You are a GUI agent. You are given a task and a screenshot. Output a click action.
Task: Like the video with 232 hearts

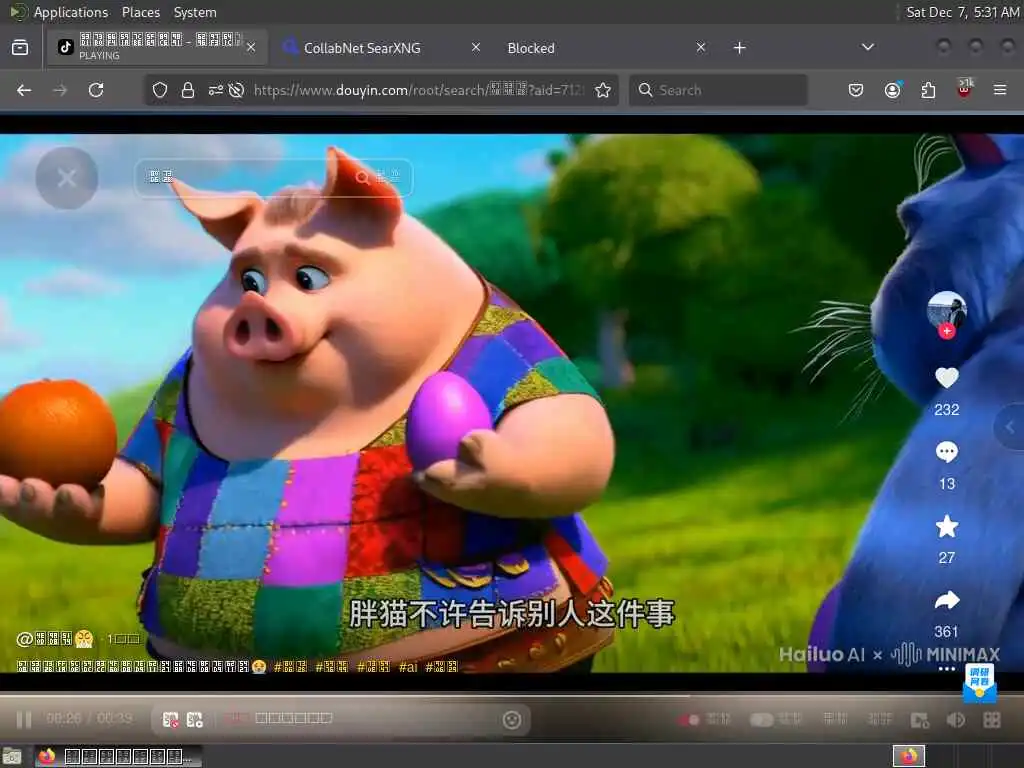(x=946, y=378)
